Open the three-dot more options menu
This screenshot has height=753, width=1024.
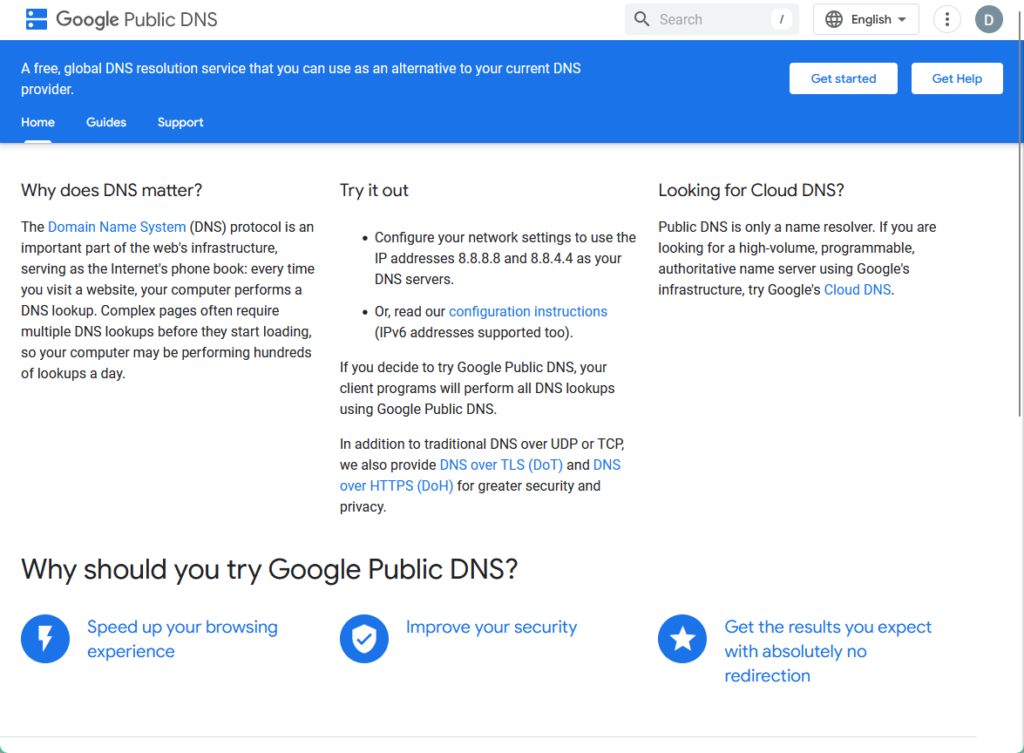947,19
